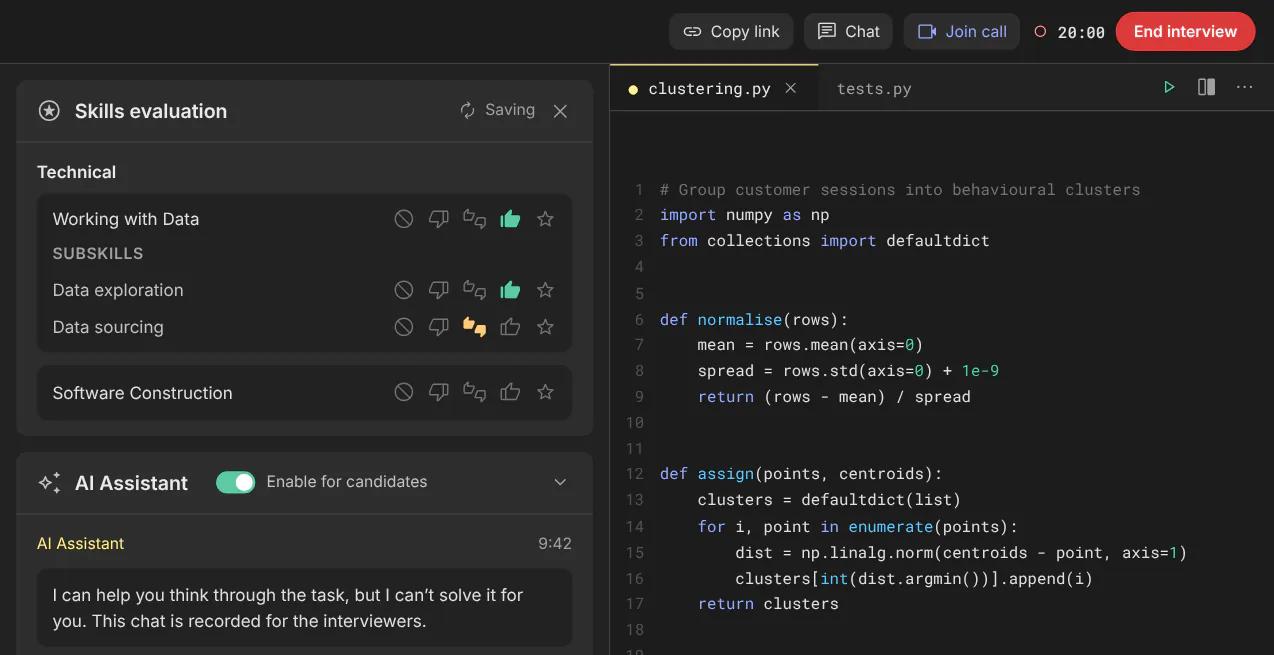
Task: Toggle Enable for candidates switch
Action: coord(236,482)
